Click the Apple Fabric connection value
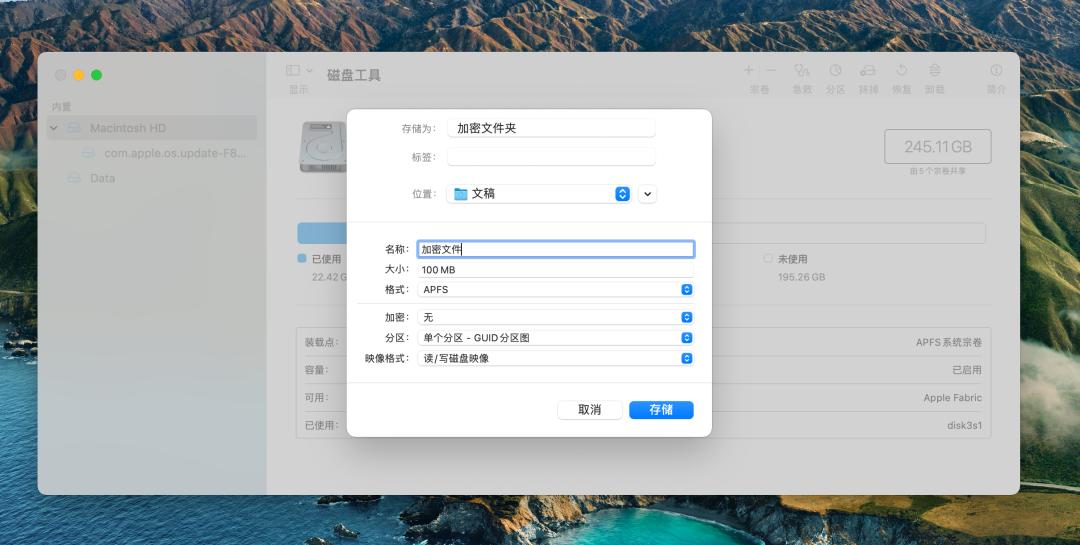Image resolution: width=1080 pixels, height=545 pixels. coord(953,398)
